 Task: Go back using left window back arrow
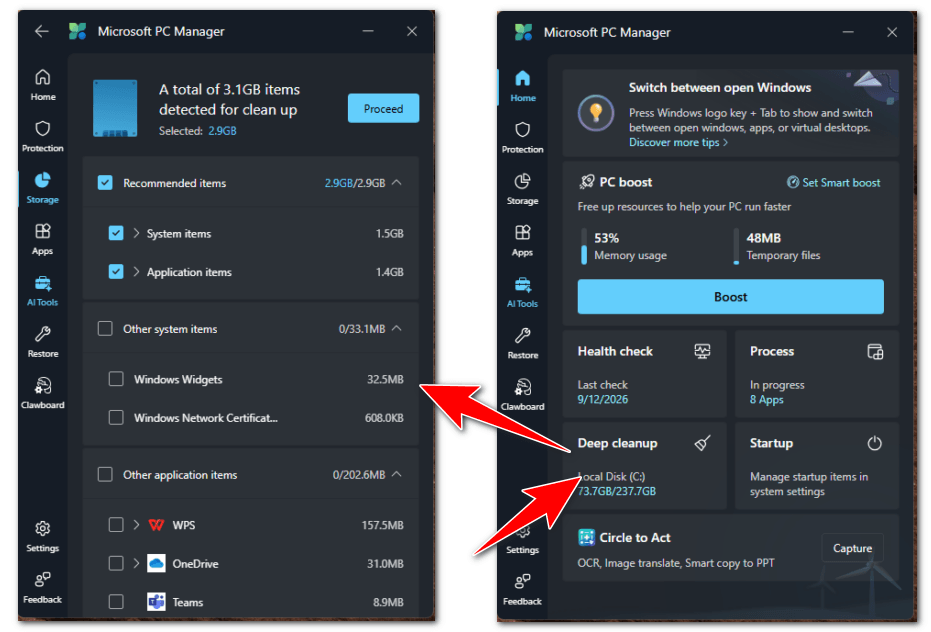coord(42,31)
